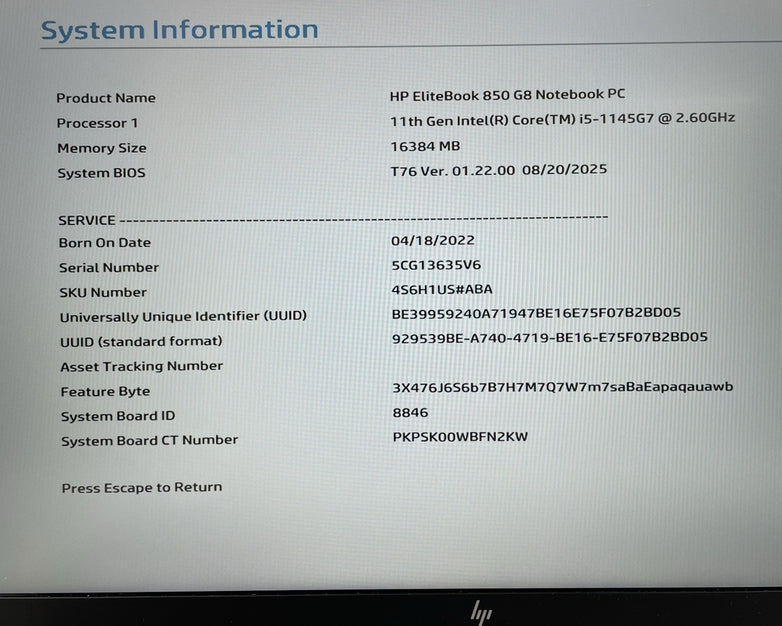Image resolution: width=782 pixels, height=626 pixels.
Task: Select the Product Name label
Action: click(106, 98)
